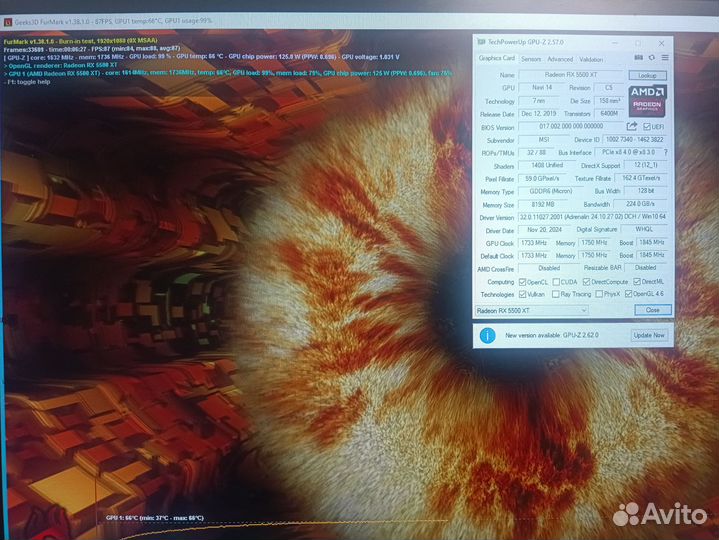Toggle the OpenCL checkbox
This screenshot has width=719, height=540.
522,281
